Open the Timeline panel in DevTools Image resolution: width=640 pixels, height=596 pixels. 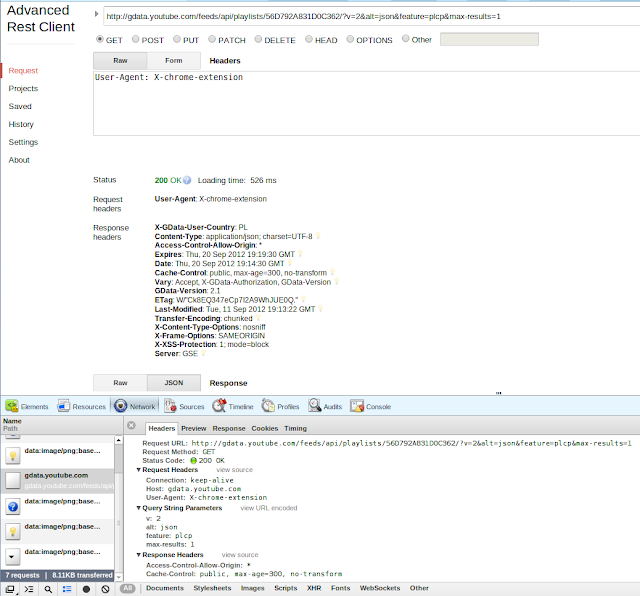(233, 406)
